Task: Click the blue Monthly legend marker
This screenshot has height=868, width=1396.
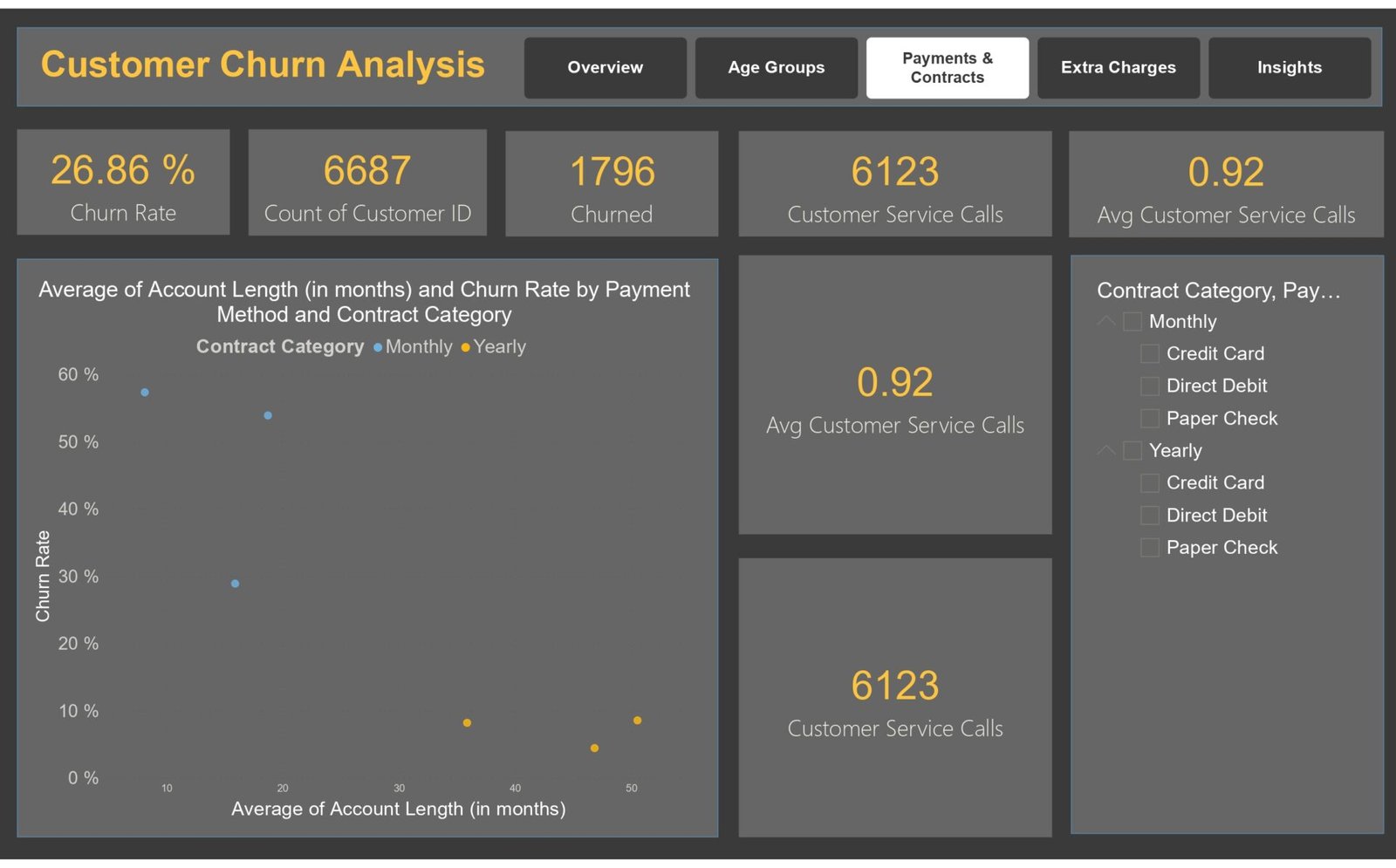Action: tap(378, 347)
